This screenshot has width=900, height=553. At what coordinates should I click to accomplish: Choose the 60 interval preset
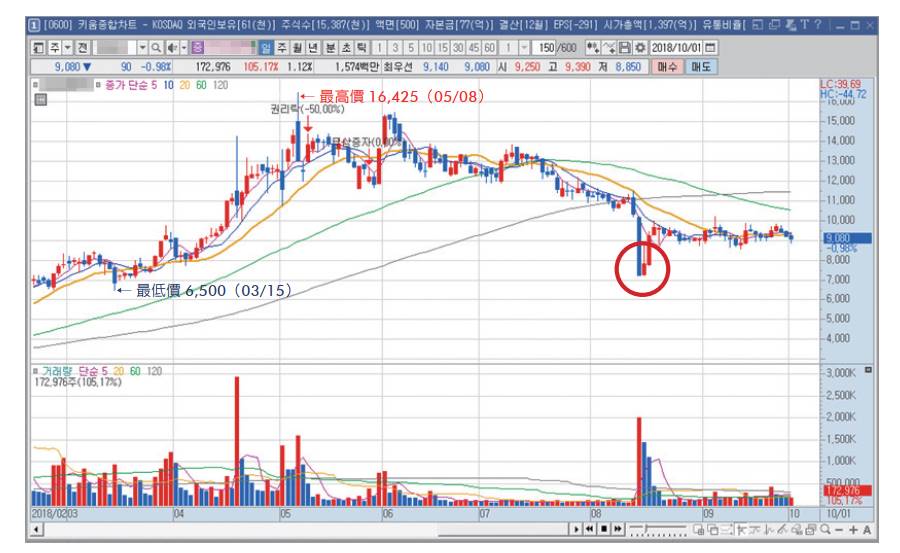point(489,48)
